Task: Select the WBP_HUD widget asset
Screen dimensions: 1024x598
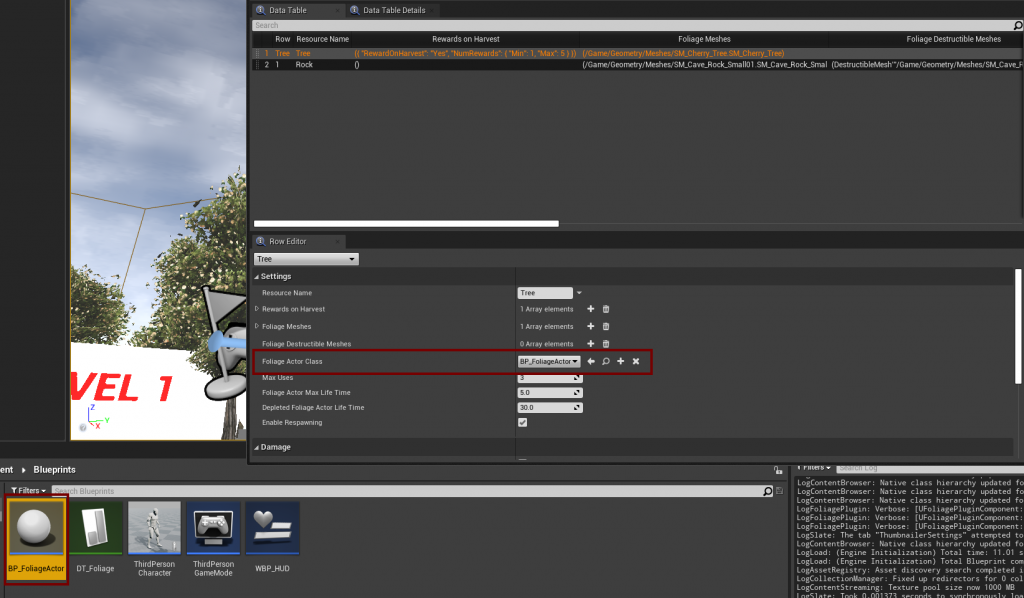Action: [272, 539]
